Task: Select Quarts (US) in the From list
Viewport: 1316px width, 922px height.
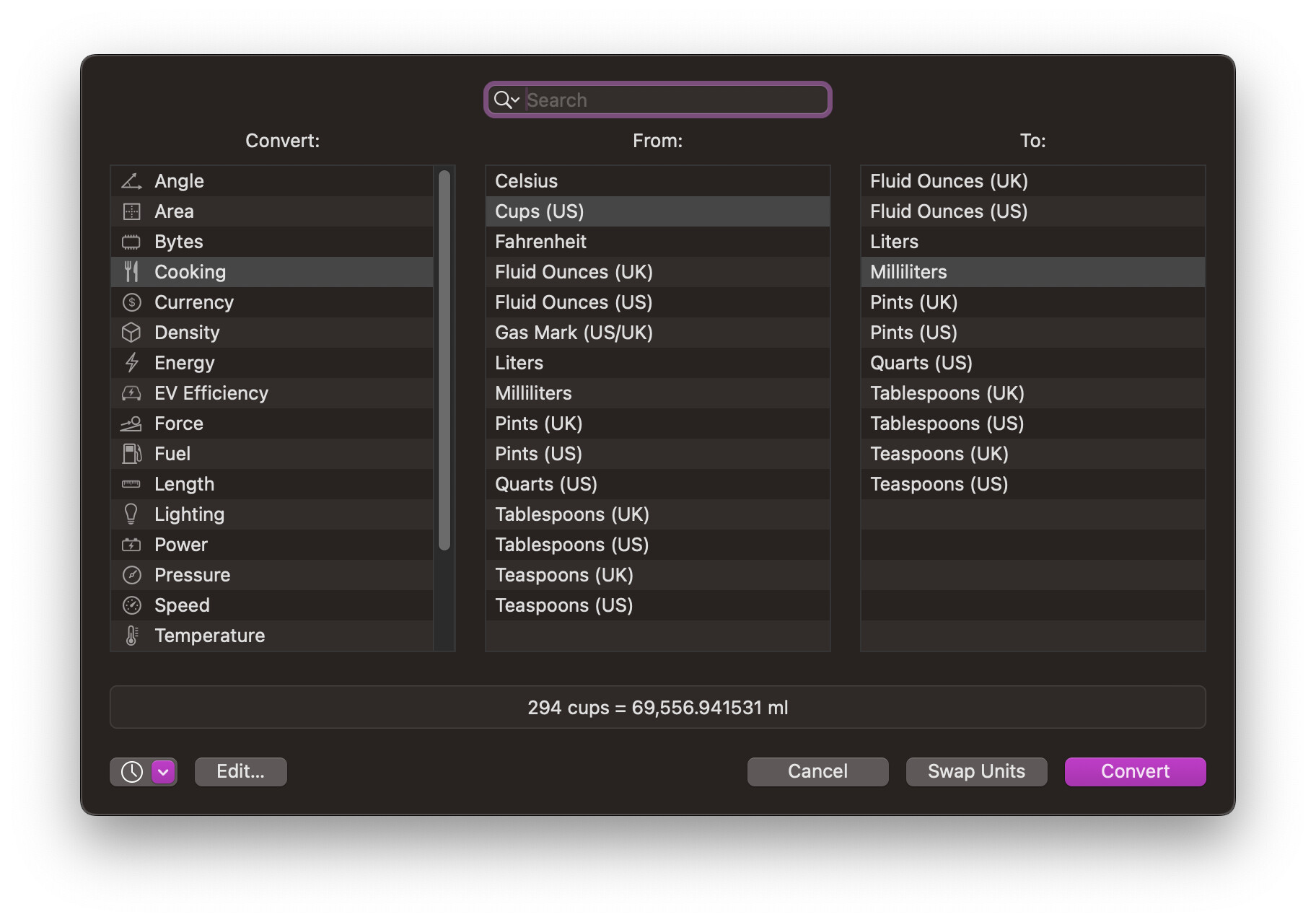Action: (x=658, y=484)
